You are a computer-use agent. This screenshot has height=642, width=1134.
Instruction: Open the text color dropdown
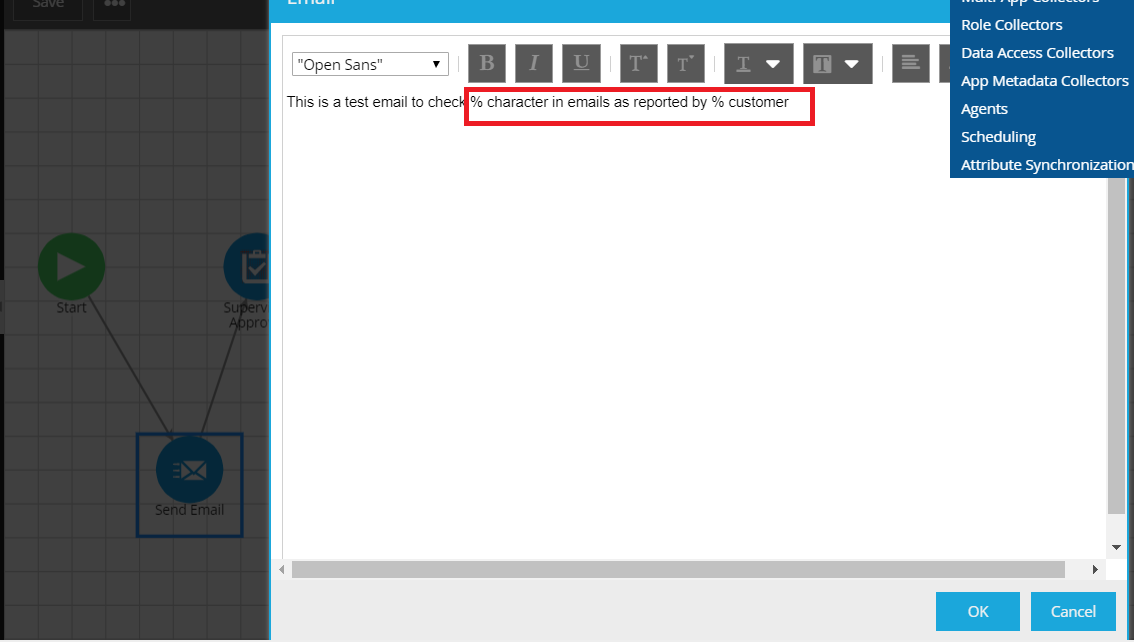click(x=758, y=62)
